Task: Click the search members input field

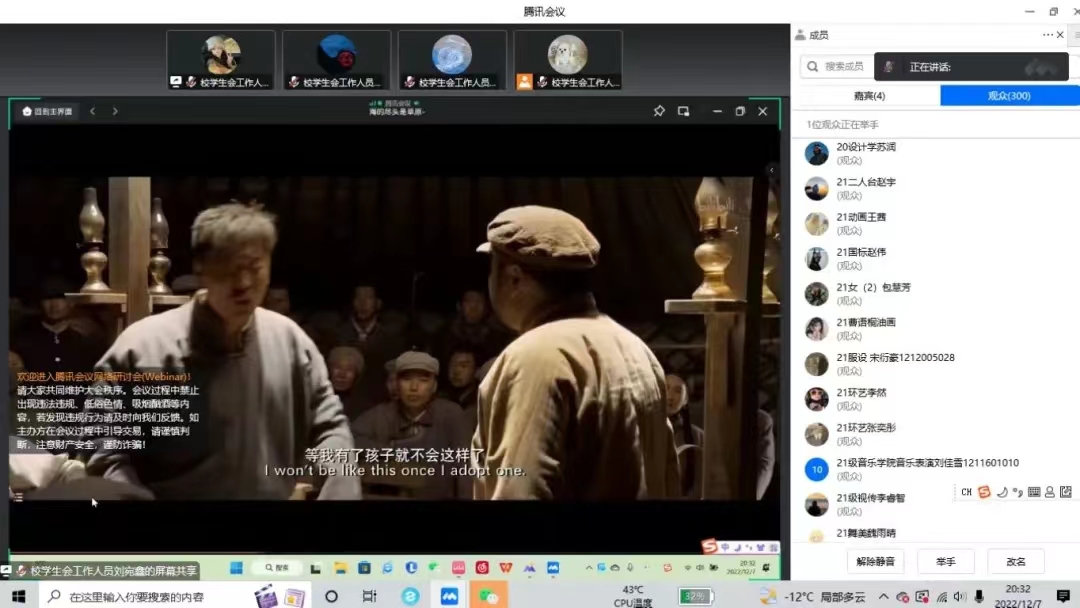Action: tap(836, 67)
